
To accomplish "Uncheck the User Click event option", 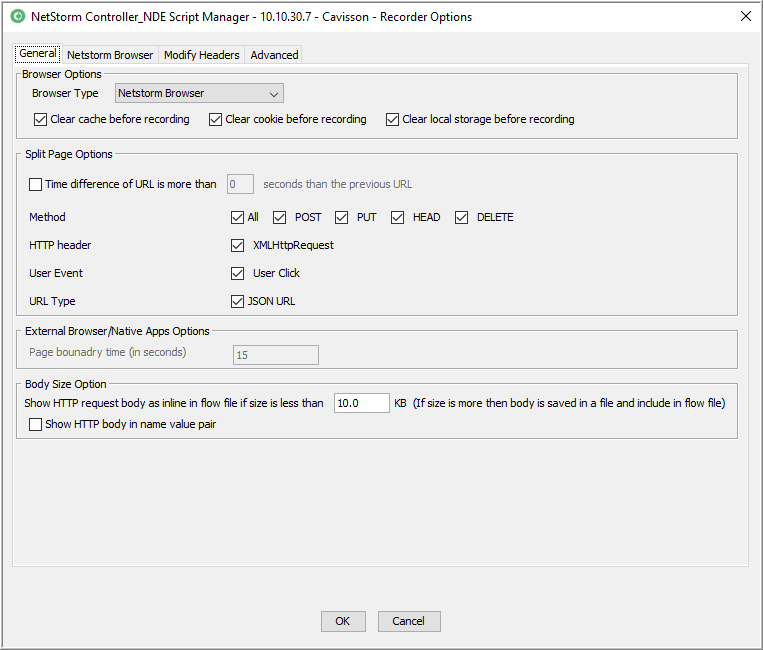I will [x=237, y=273].
